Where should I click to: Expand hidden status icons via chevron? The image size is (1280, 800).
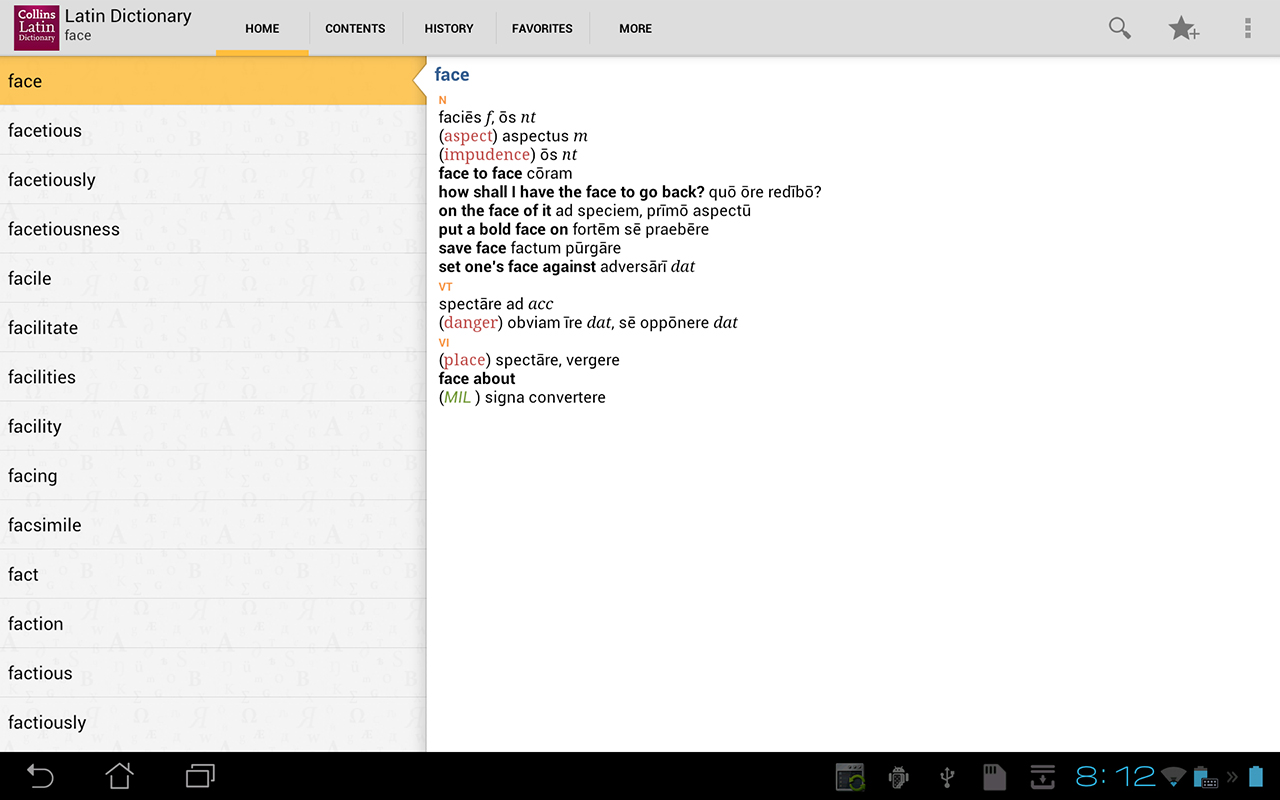pyautogui.click(x=1234, y=776)
